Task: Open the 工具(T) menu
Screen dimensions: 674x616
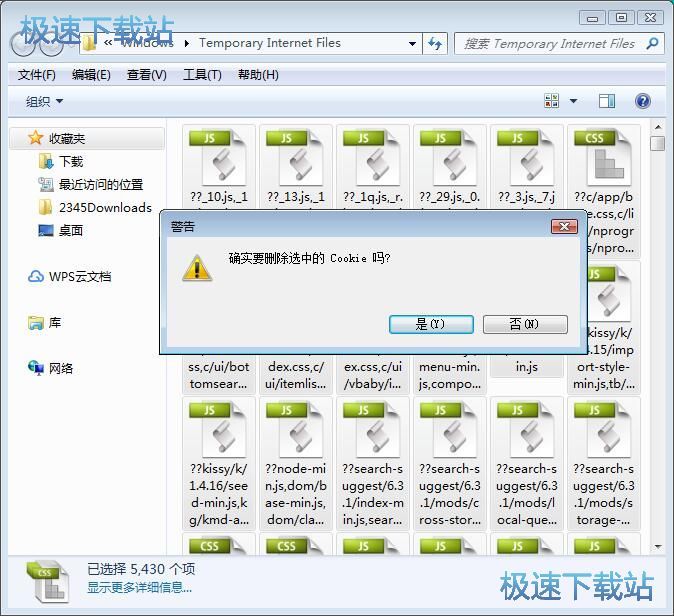Action: pos(202,75)
